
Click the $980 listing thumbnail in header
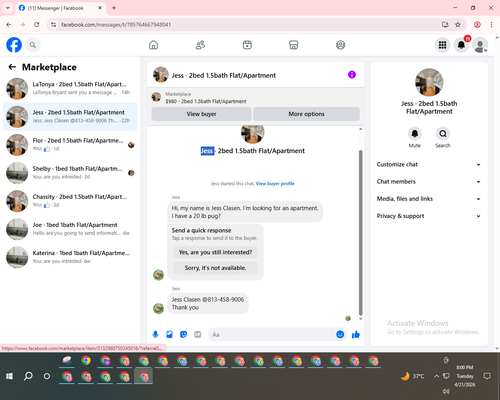156,97
